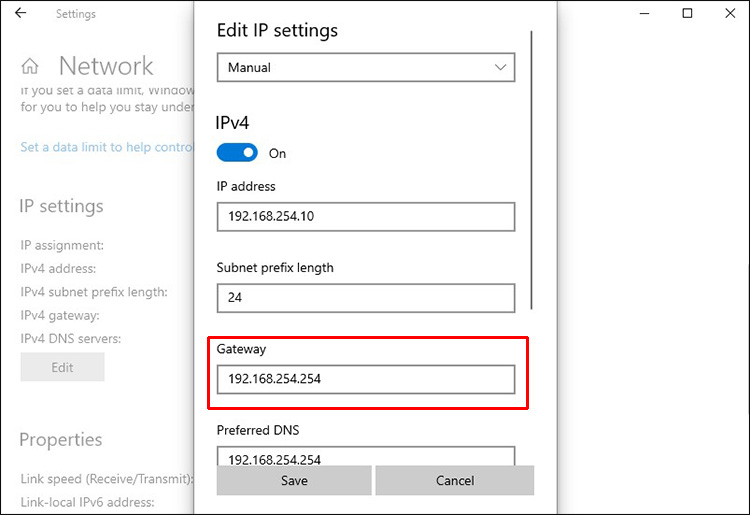Screen dimensions: 750x515
Task: Open the Manual IP settings dropdown
Action: tap(365, 68)
